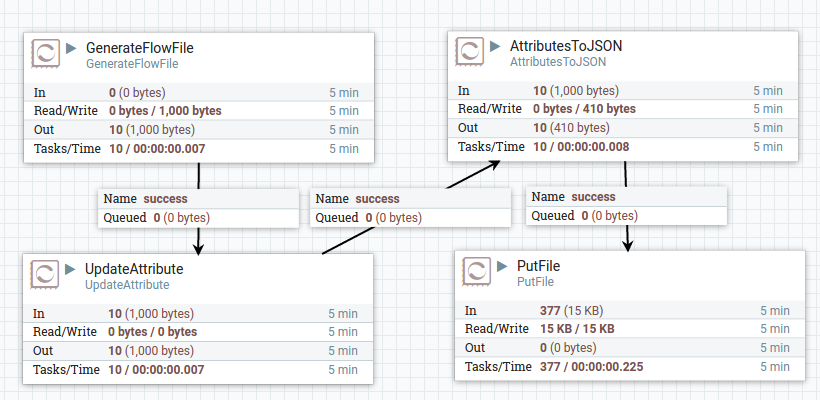Select the AttributesToJSON processor title
The height and width of the screenshot is (400, 820).
(x=566, y=46)
